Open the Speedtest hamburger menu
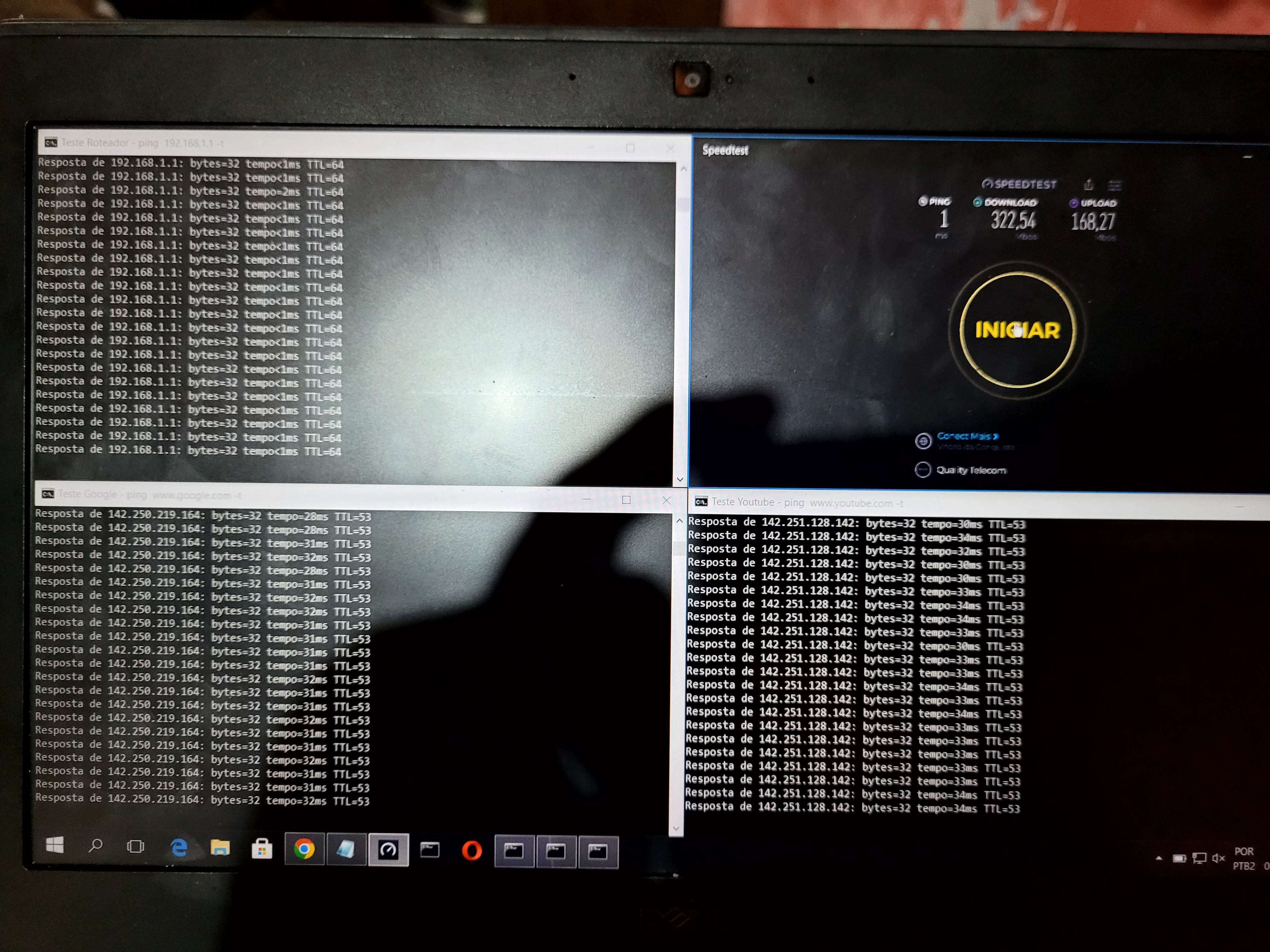Screen dimensions: 1270x952 tap(1114, 185)
